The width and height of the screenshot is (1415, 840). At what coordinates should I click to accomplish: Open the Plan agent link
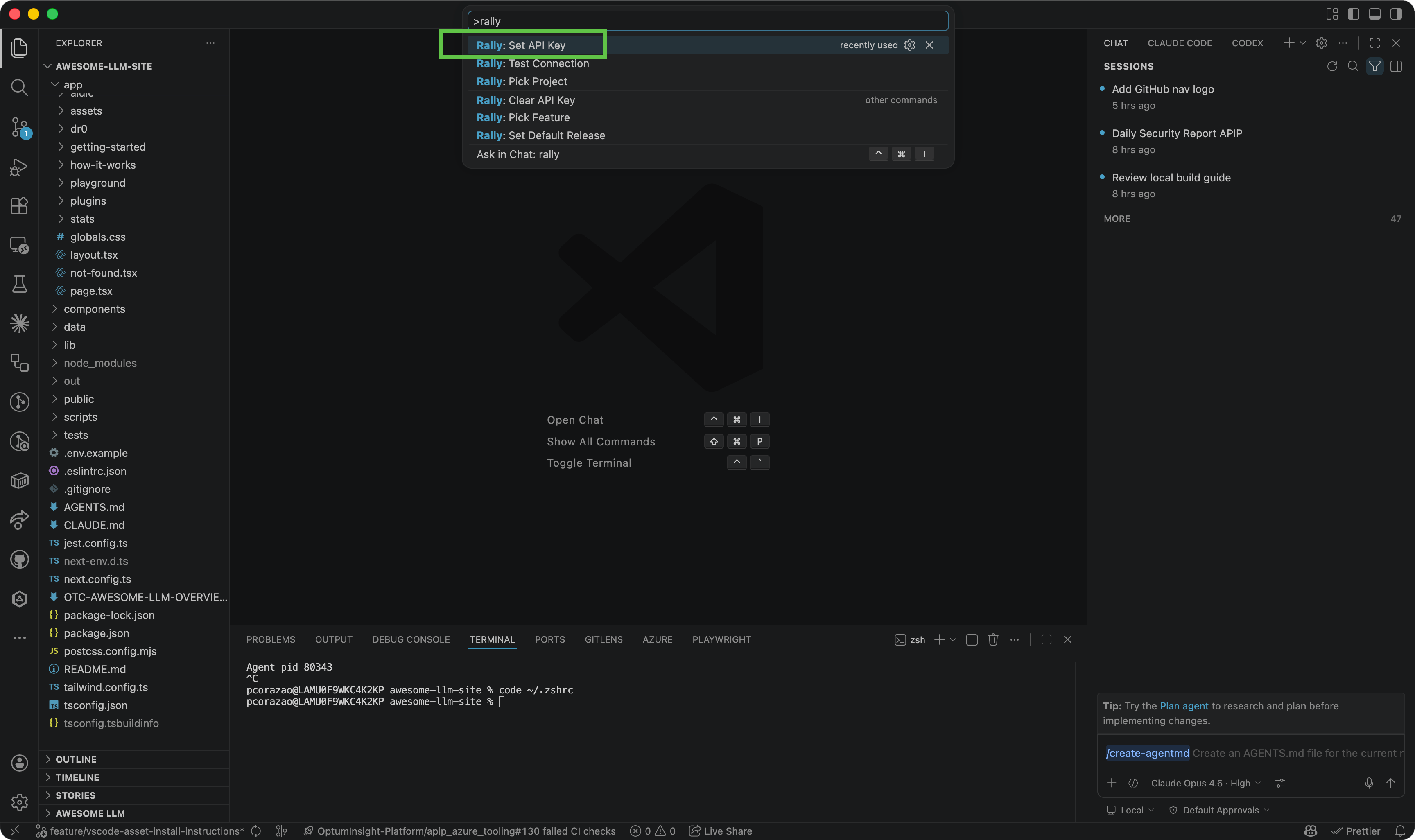pos(1184,706)
